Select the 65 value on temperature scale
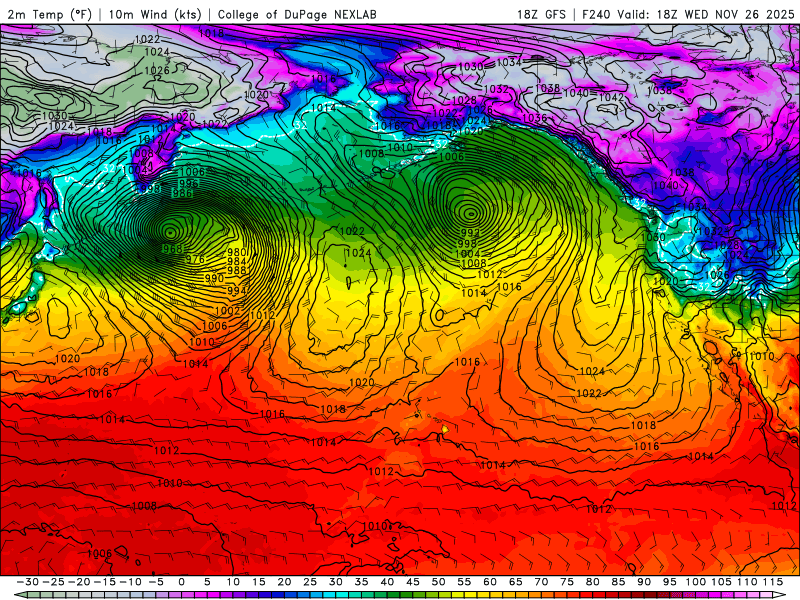This screenshot has height=600, width=800. (x=515, y=582)
